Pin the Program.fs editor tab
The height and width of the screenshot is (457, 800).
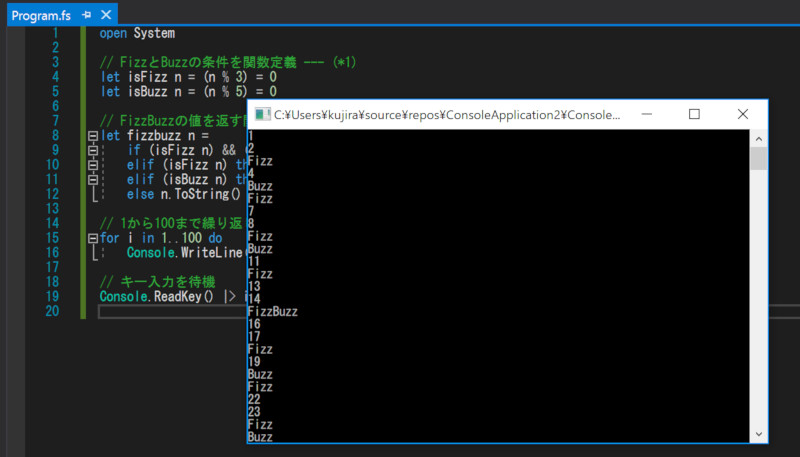pyautogui.click(x=86, y=15)
